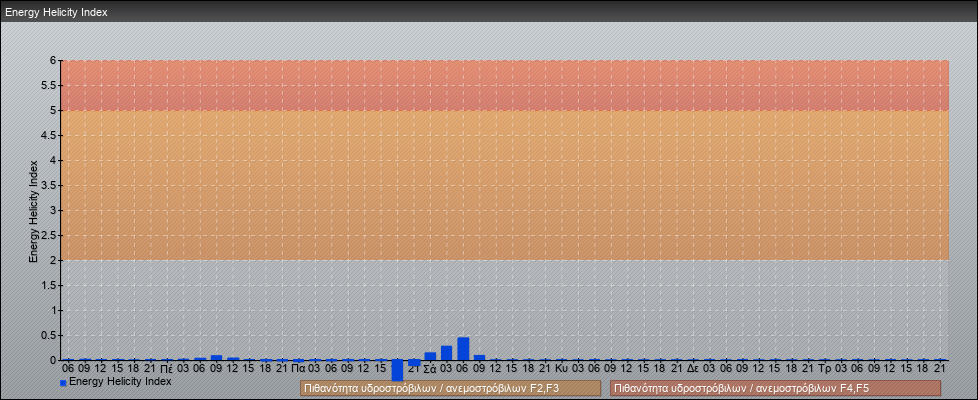Click the Σά day label on x-axis
Viewport: 978px width, 400px height.
pos(430,369)
